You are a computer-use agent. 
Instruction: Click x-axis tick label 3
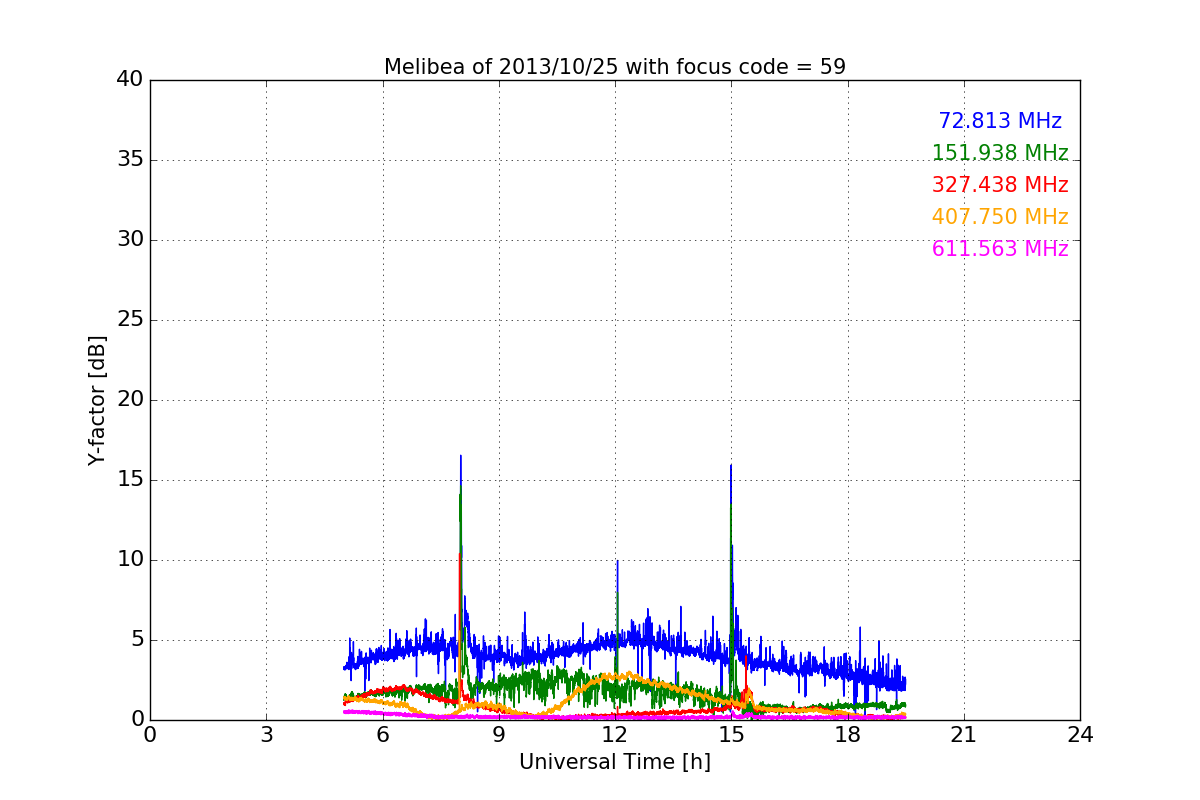tap(266, 735)
